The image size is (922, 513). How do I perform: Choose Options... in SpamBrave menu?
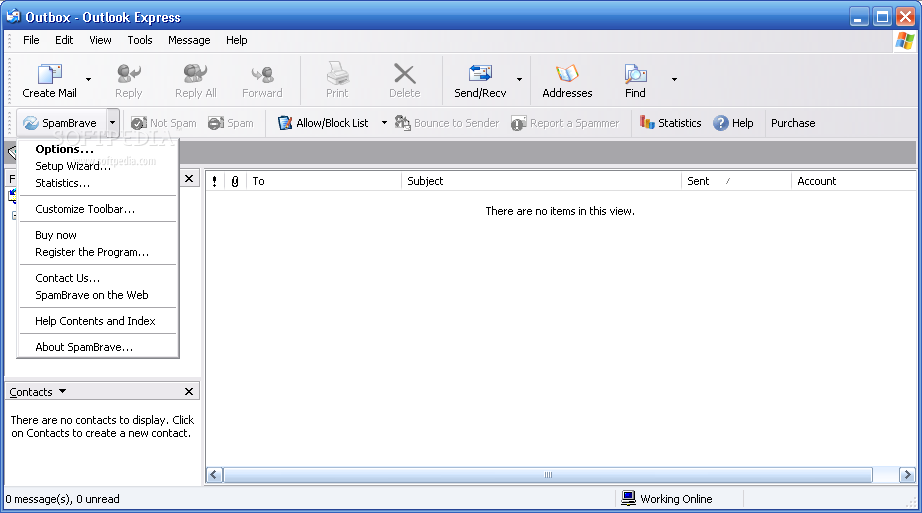click(x=98, y=149)
